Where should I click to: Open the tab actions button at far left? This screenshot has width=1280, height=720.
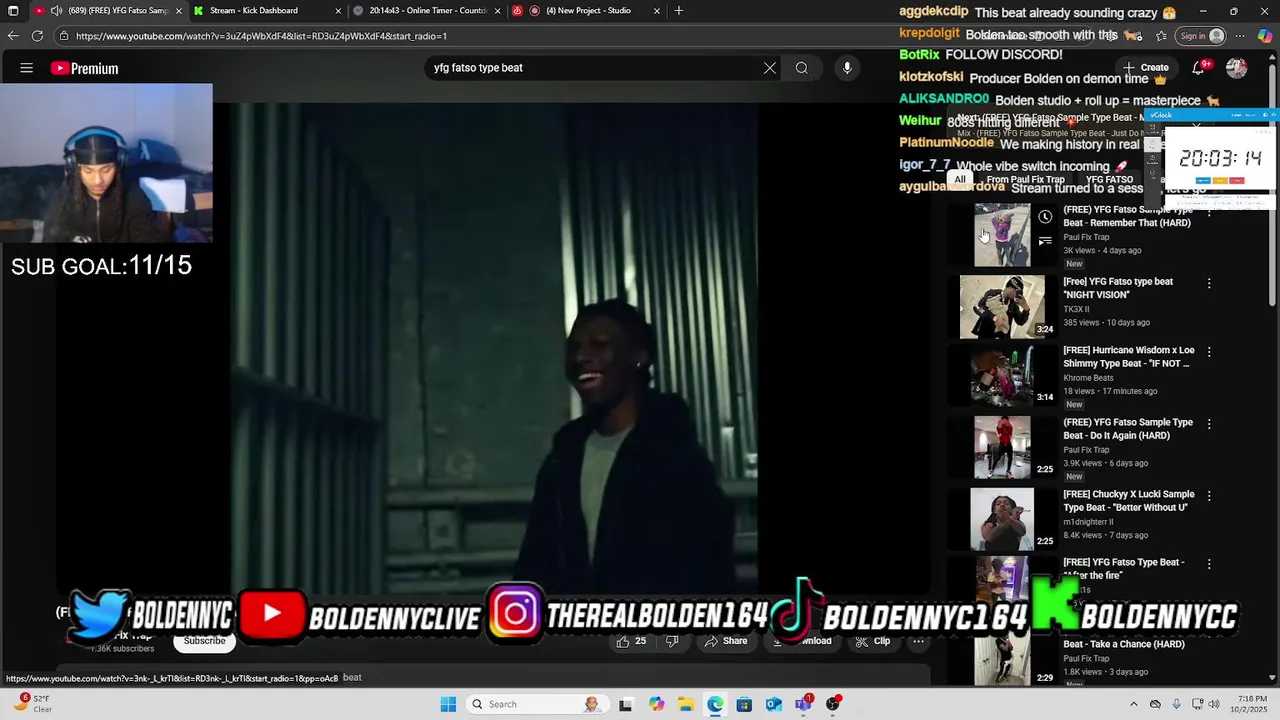(12, 11)
